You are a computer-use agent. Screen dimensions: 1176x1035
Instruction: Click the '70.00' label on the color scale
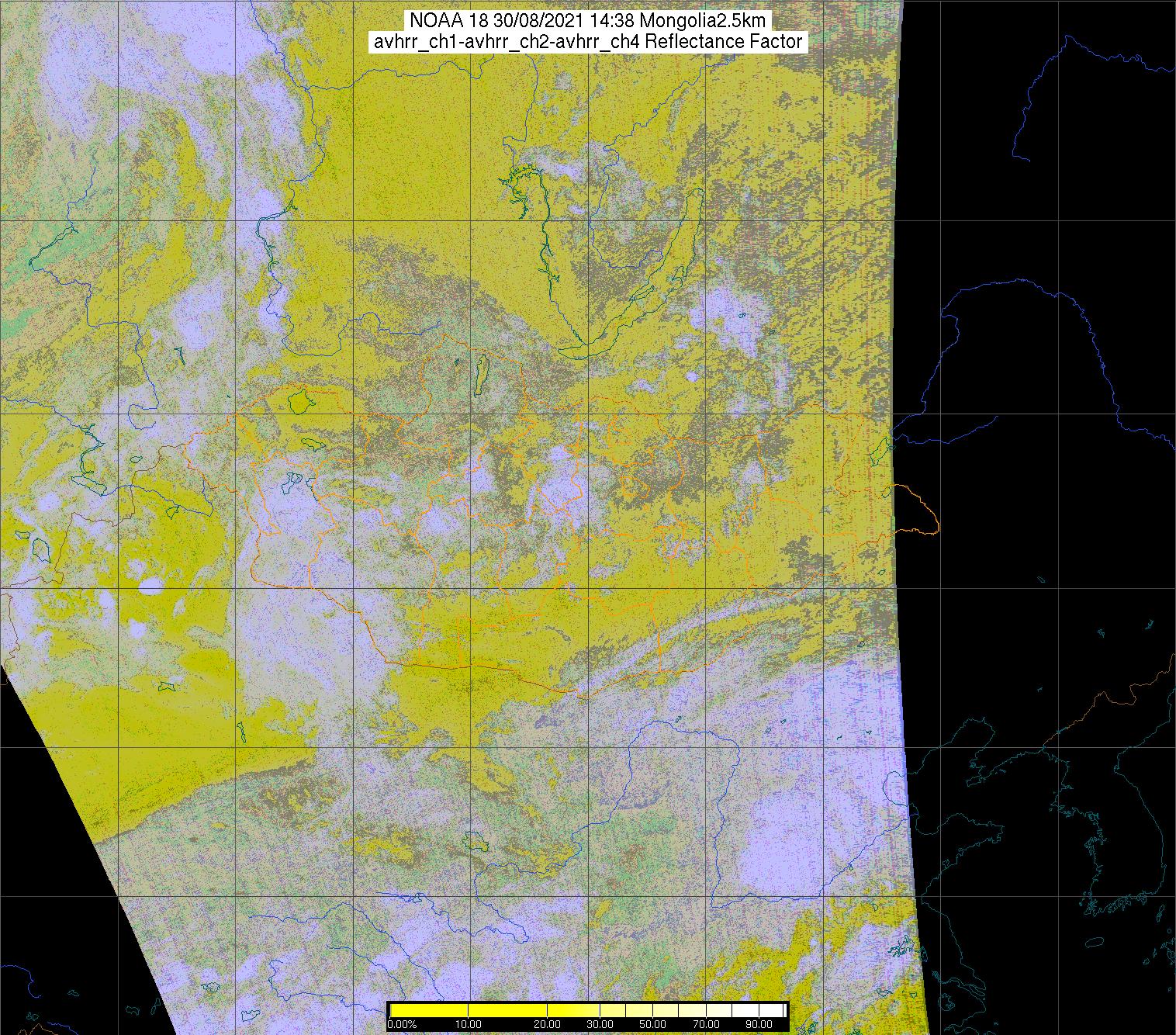[x=706, y=1024]
